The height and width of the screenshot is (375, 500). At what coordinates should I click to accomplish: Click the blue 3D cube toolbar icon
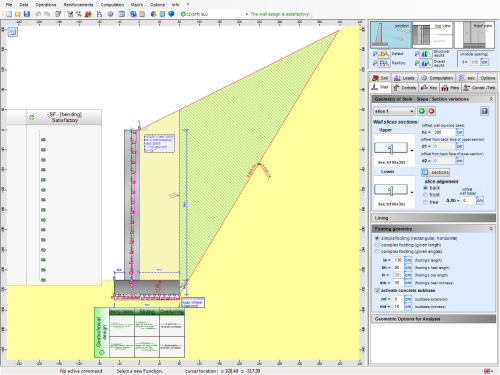[x=171, y=14]
